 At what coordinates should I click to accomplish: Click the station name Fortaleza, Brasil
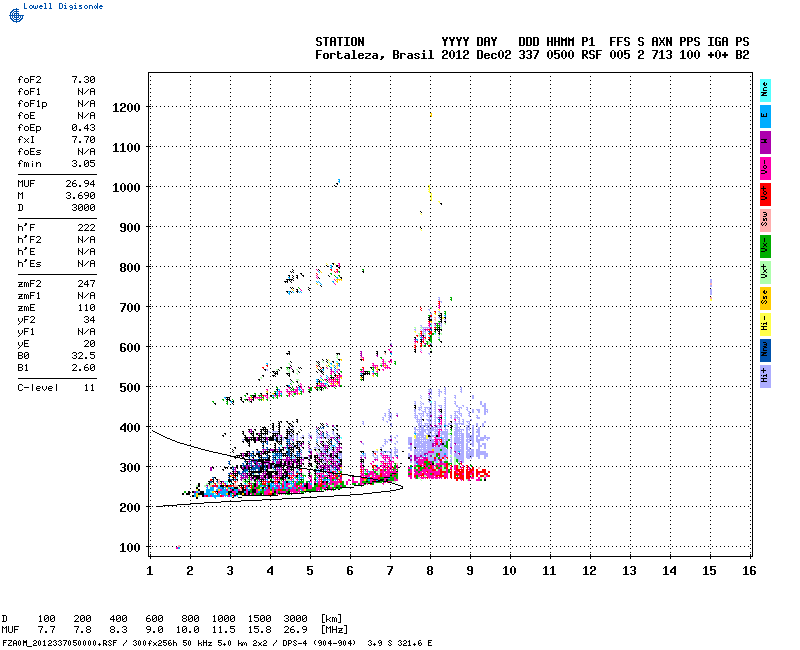pos(374,55)
